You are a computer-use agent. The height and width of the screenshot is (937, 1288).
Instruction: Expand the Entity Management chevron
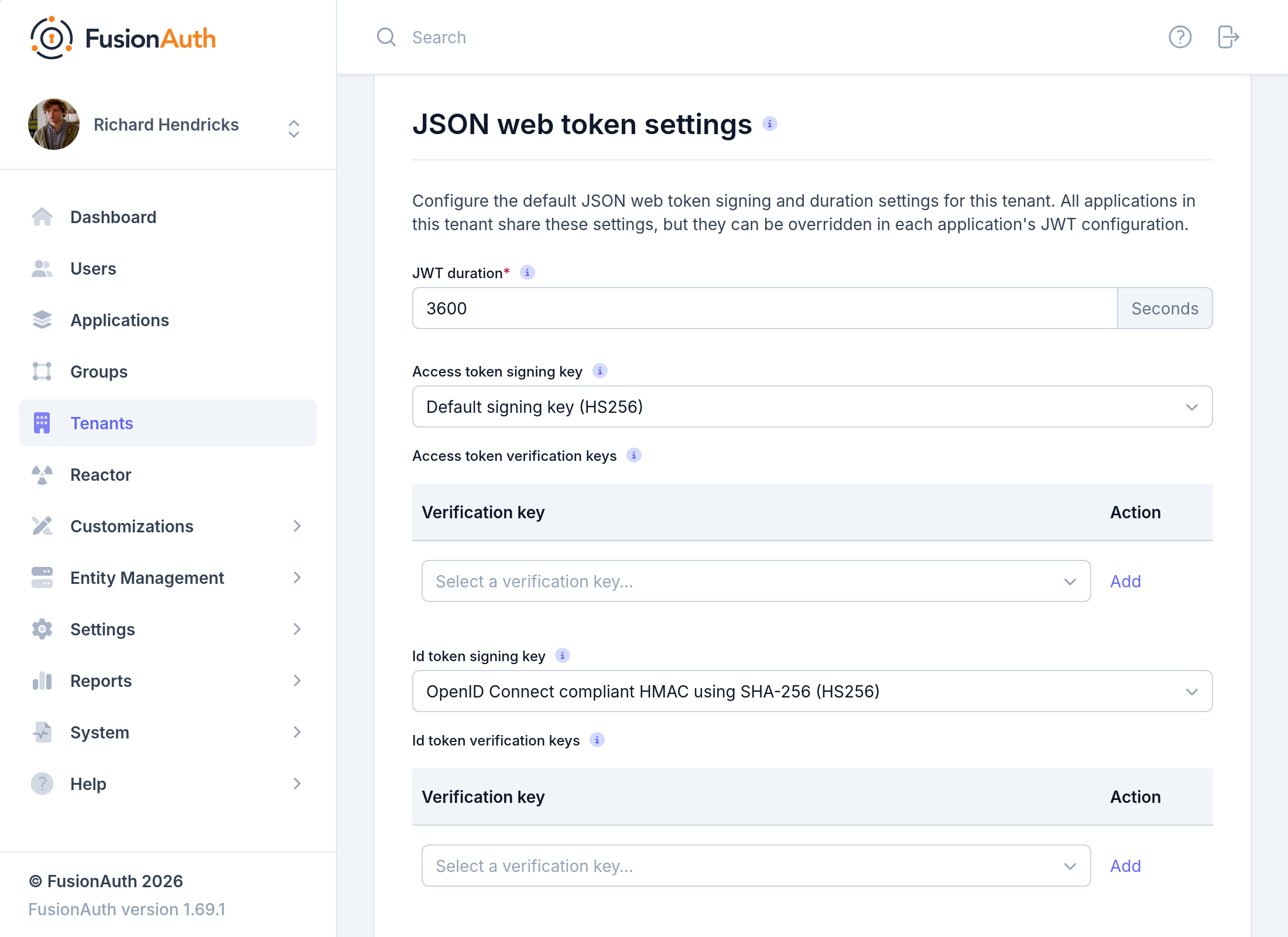coord(297,577)
